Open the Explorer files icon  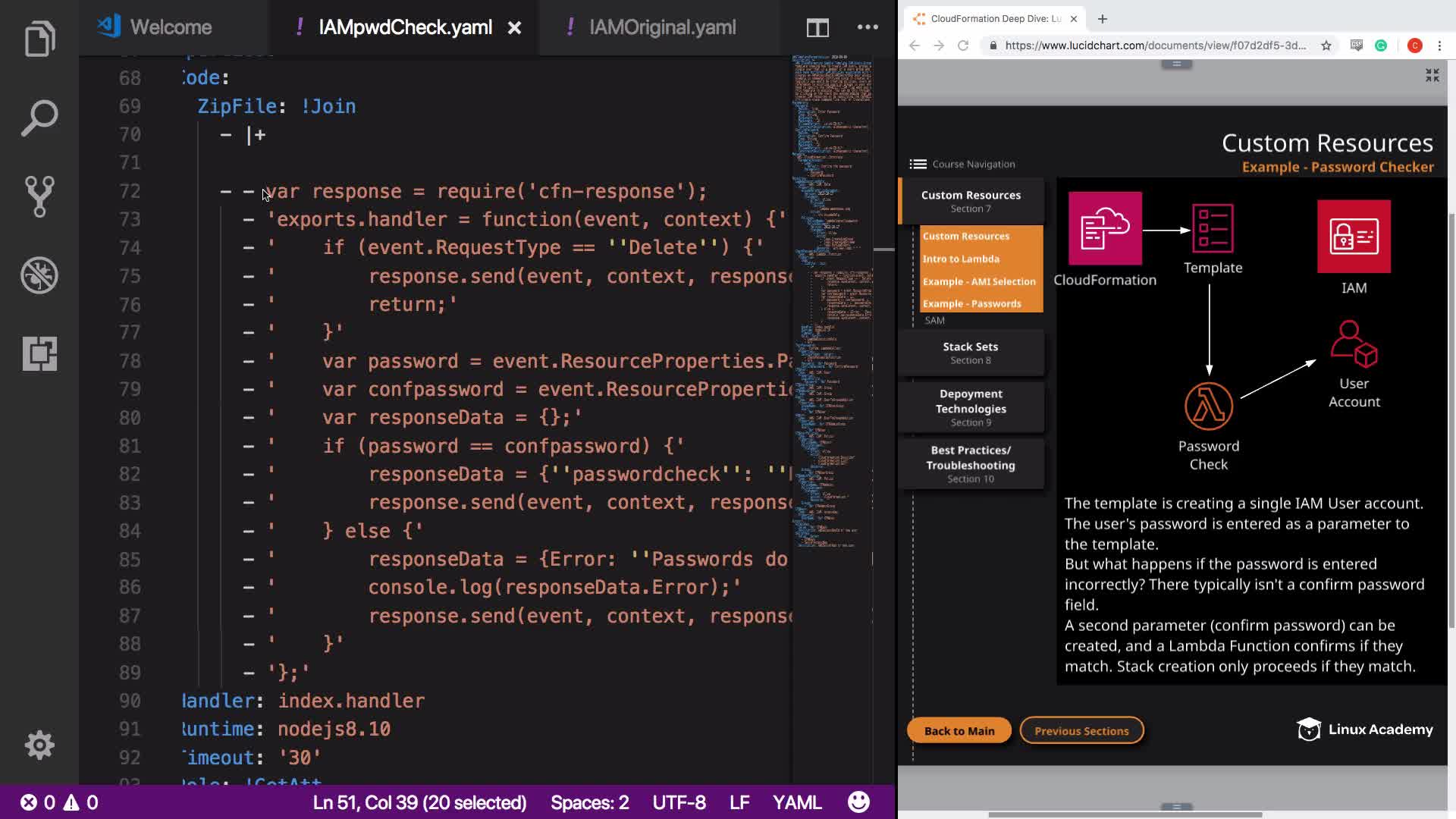(x=39, y=39)
